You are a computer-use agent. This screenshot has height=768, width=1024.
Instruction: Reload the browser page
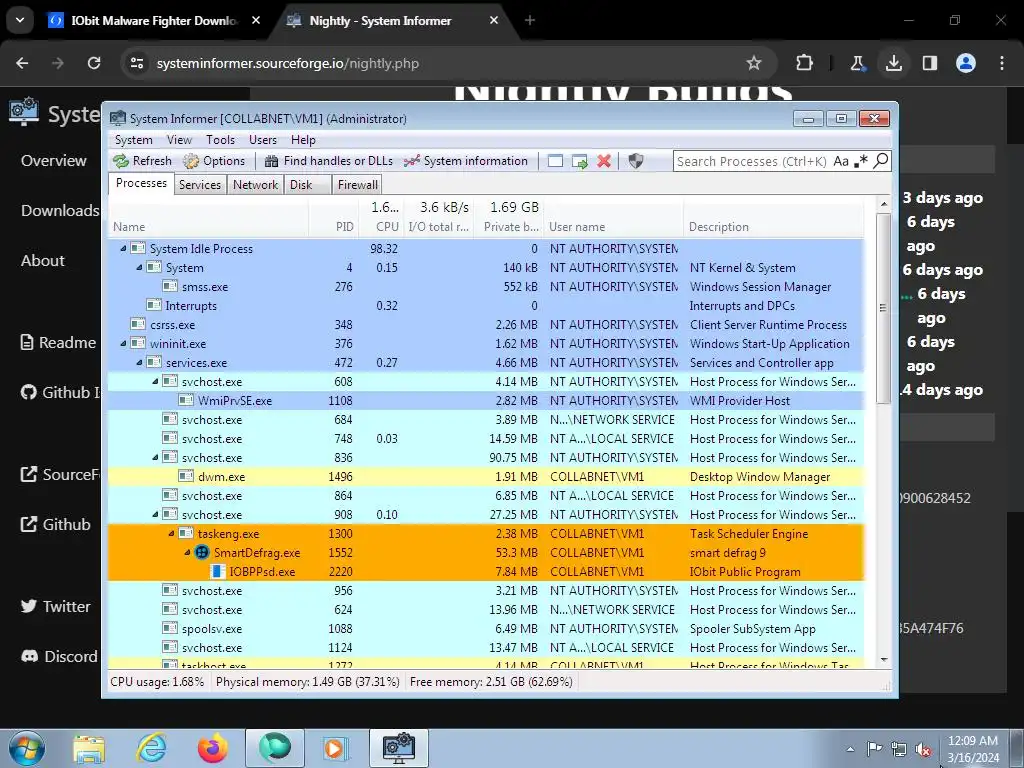94,63
